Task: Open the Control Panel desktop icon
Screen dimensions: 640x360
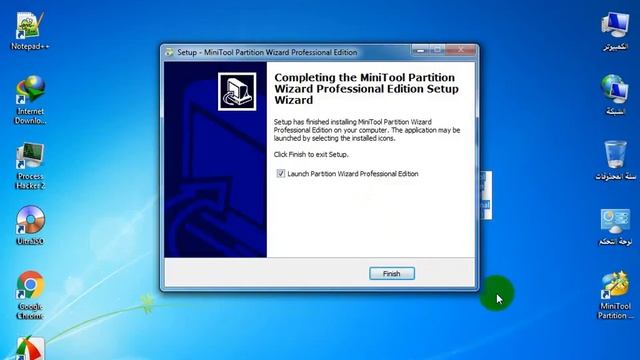Action: click(615, 227)
